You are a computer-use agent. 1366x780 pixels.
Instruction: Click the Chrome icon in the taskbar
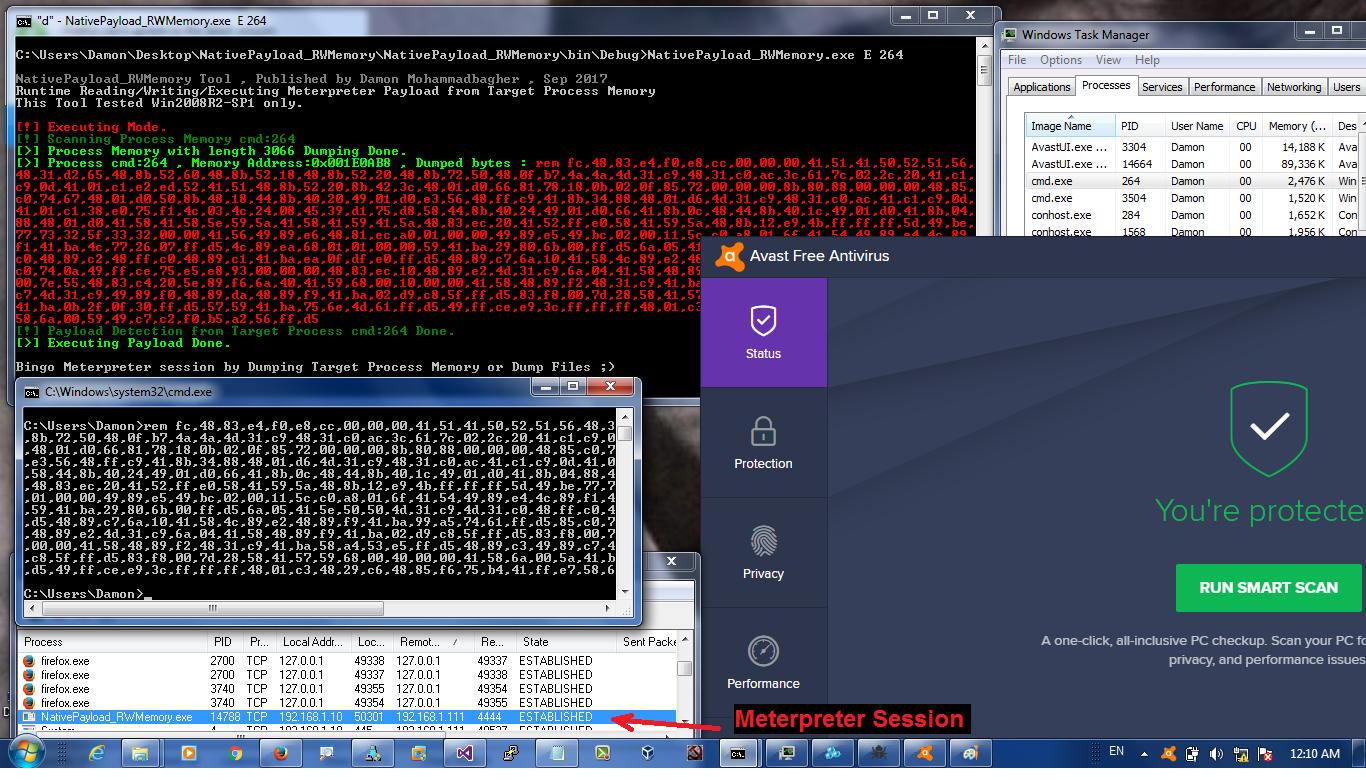(235, 753)
